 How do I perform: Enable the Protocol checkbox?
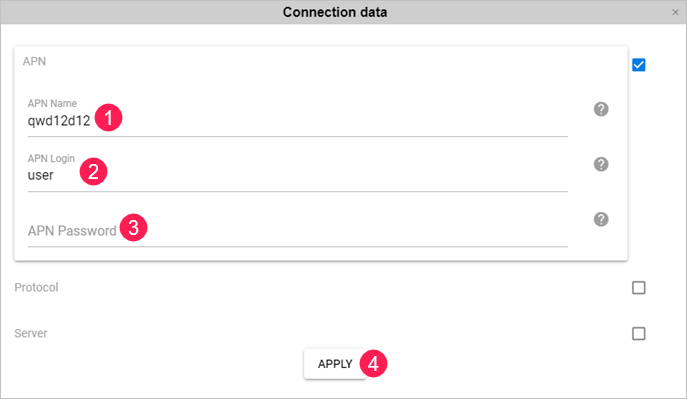click(638, 288)
